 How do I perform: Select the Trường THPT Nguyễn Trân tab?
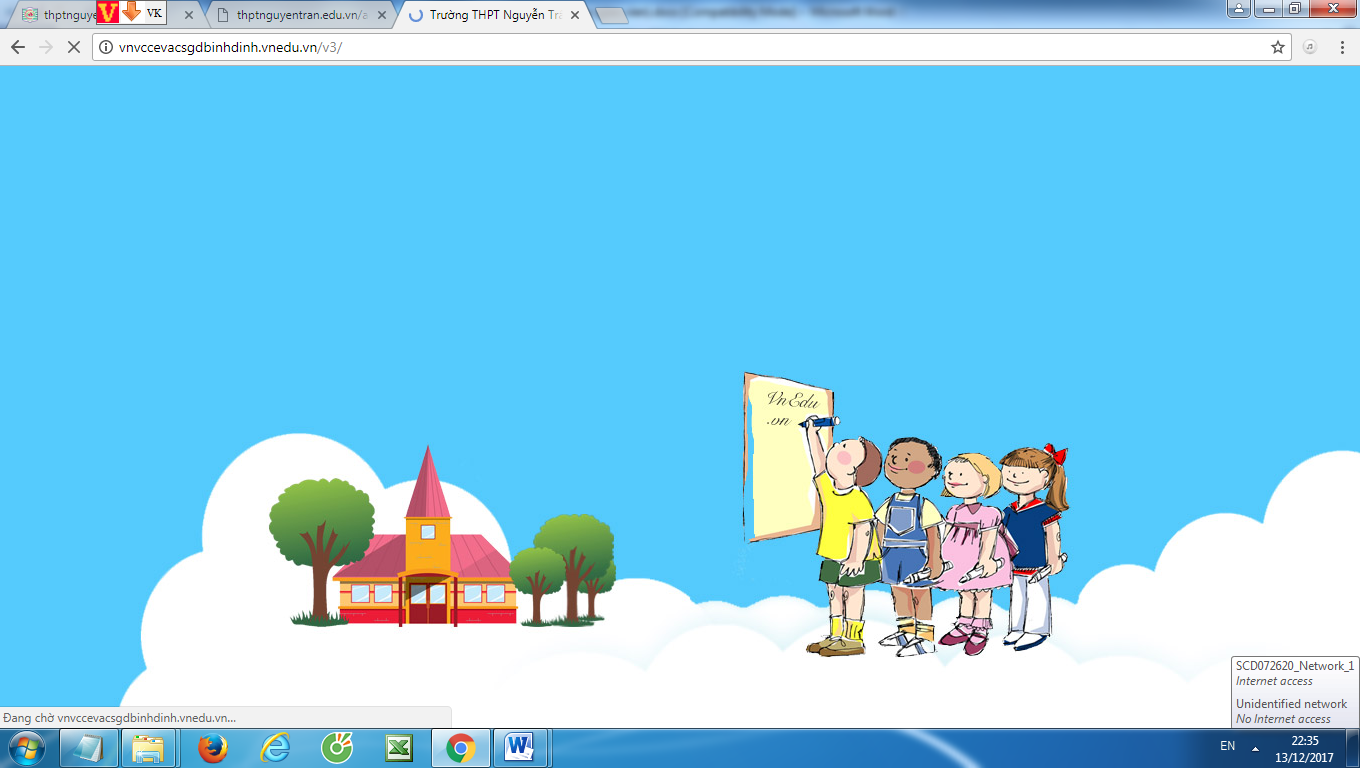coord(490,15)
